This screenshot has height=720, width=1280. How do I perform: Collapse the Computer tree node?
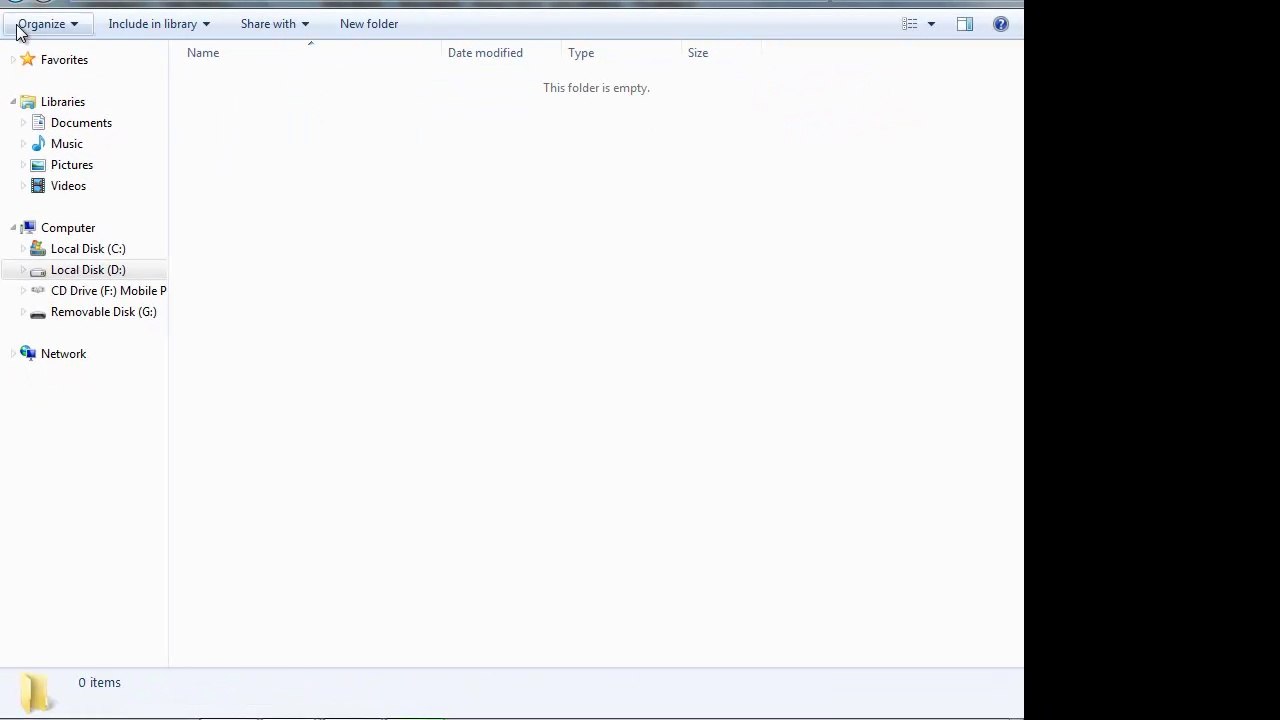13,228
